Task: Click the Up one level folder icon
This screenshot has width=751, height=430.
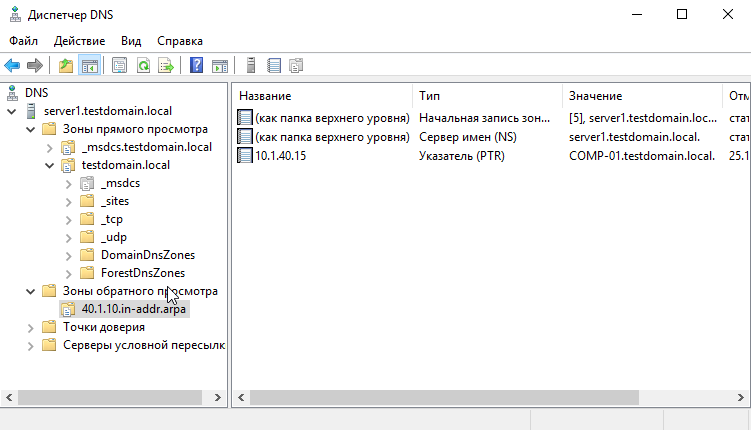Action: (66, 66)
